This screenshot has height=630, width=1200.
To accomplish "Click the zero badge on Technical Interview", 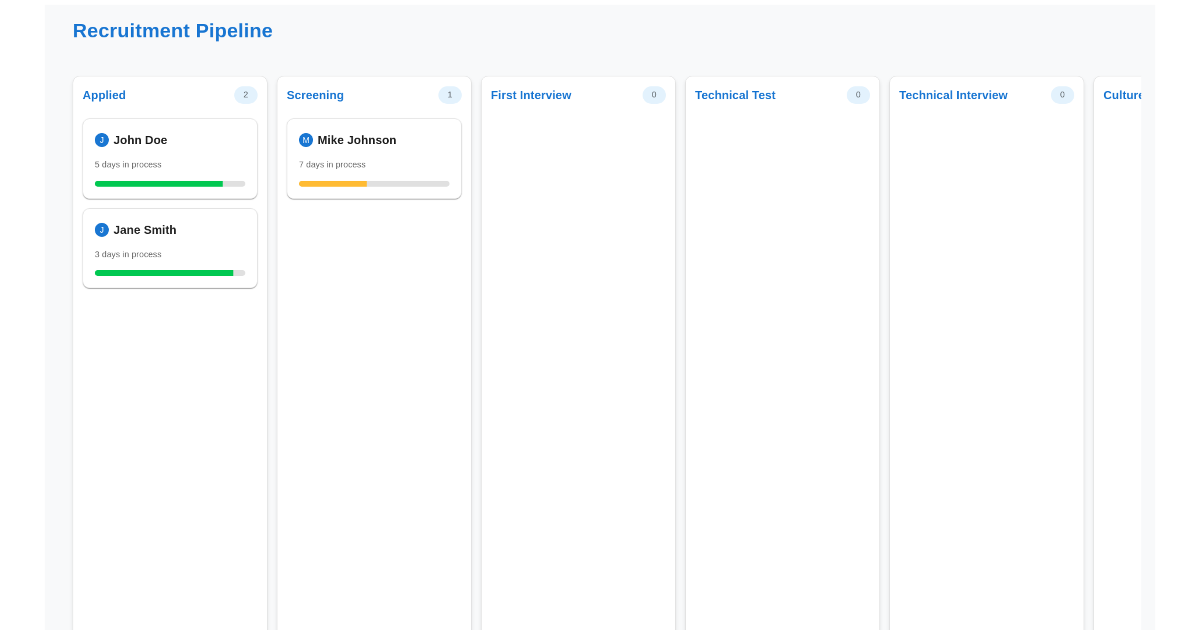I will pyautogui.click(x=1062, y=94).
